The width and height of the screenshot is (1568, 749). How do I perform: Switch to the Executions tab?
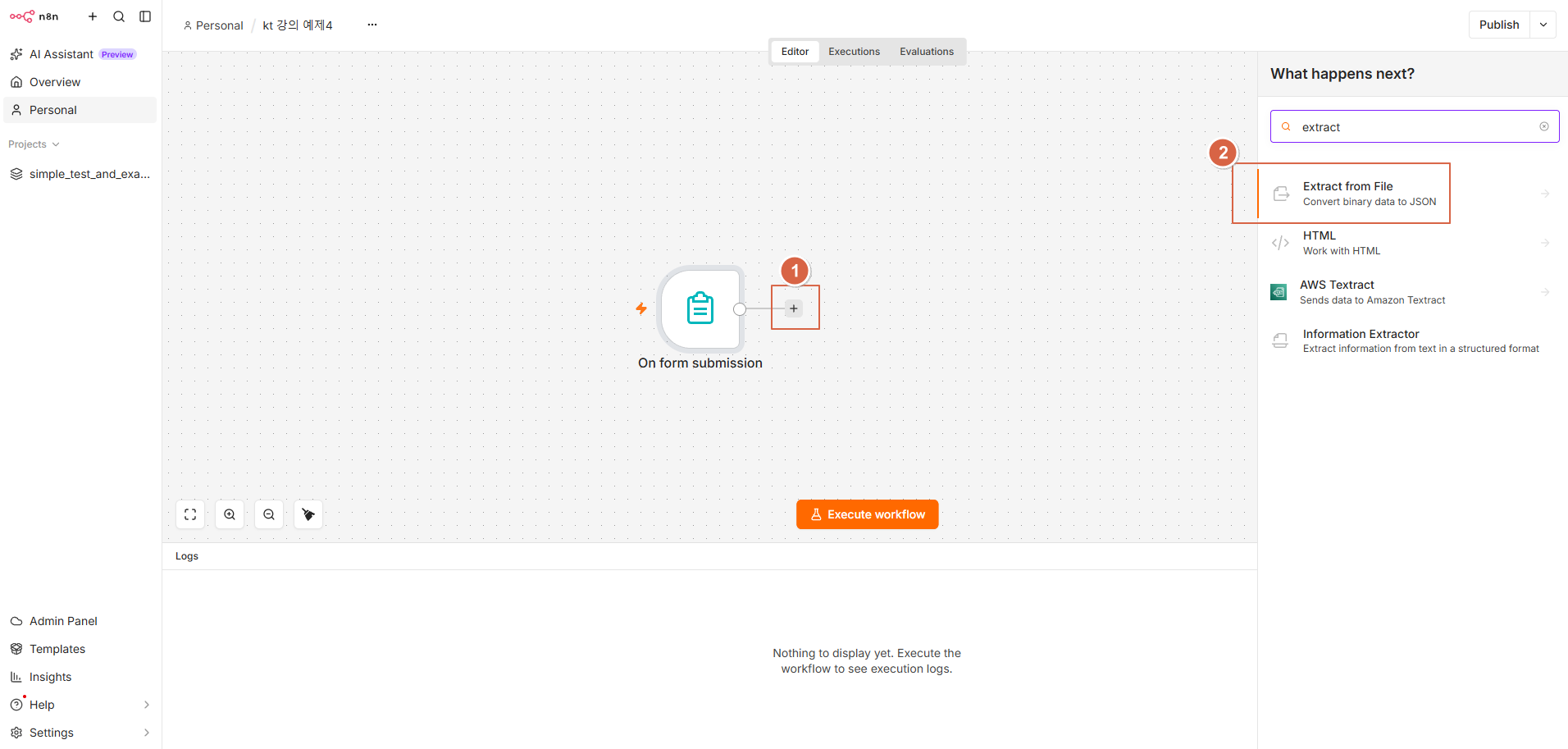854,52
